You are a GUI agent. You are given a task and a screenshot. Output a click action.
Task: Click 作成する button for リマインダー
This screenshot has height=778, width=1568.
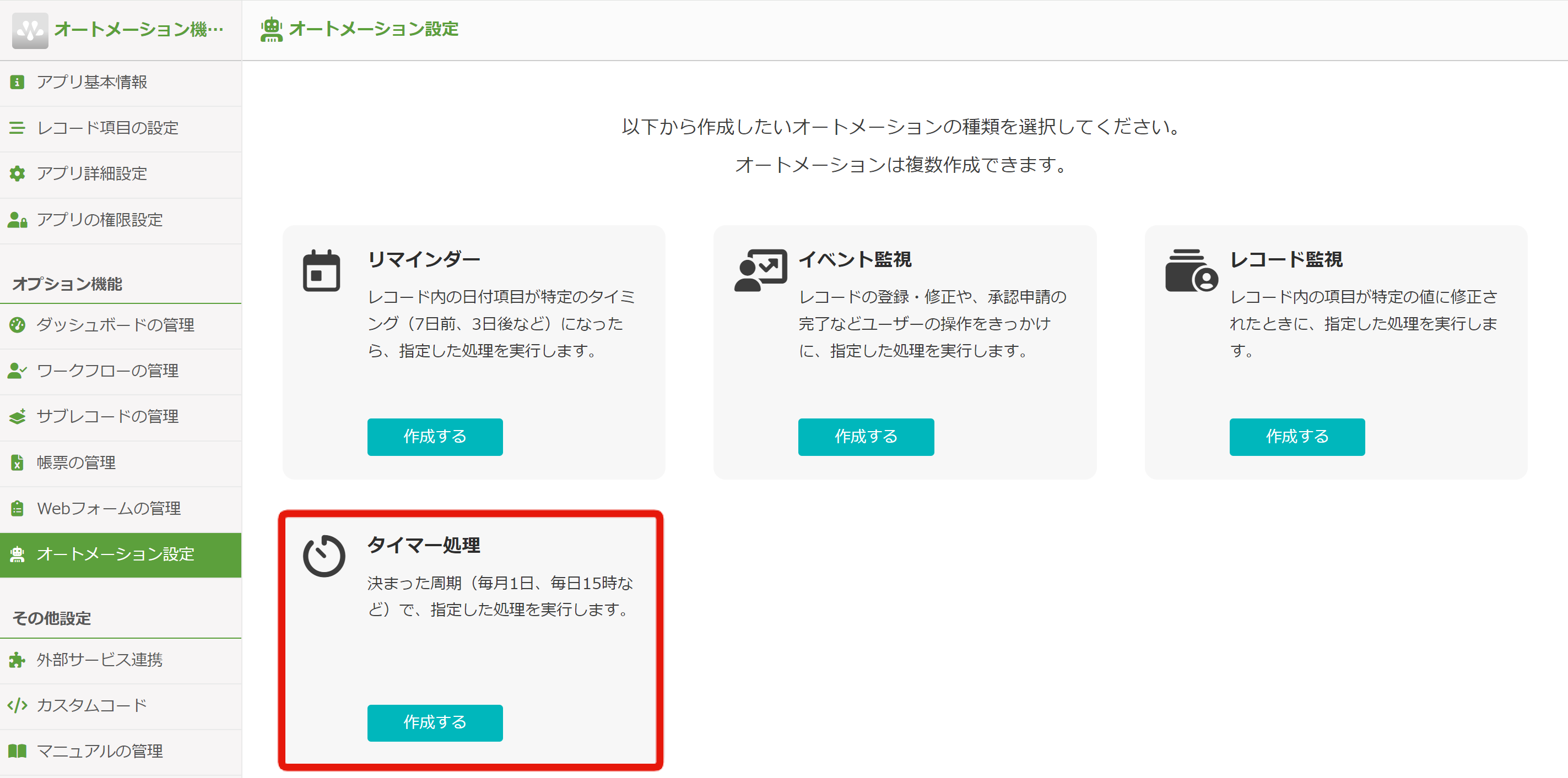coord(435,437)
